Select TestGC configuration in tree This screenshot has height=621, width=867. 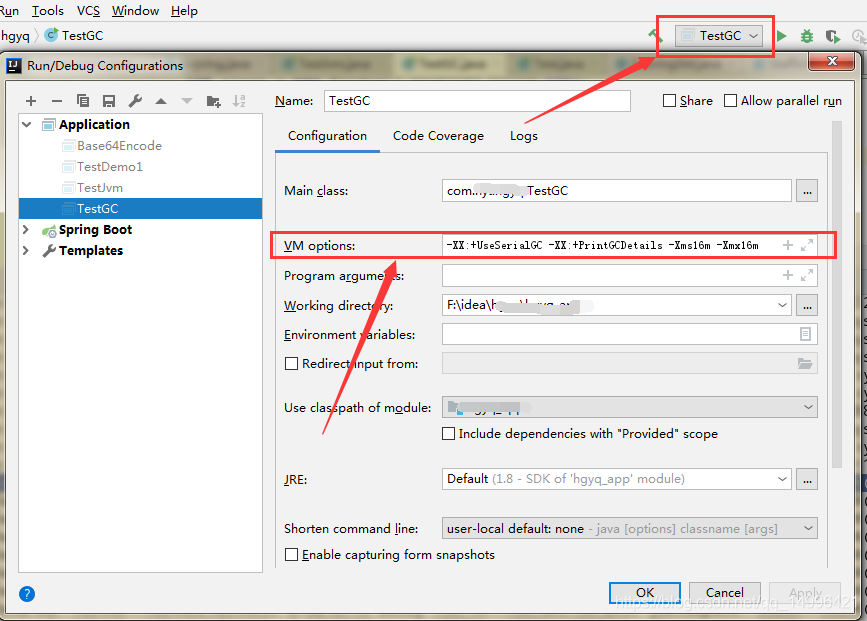(140, 208)
